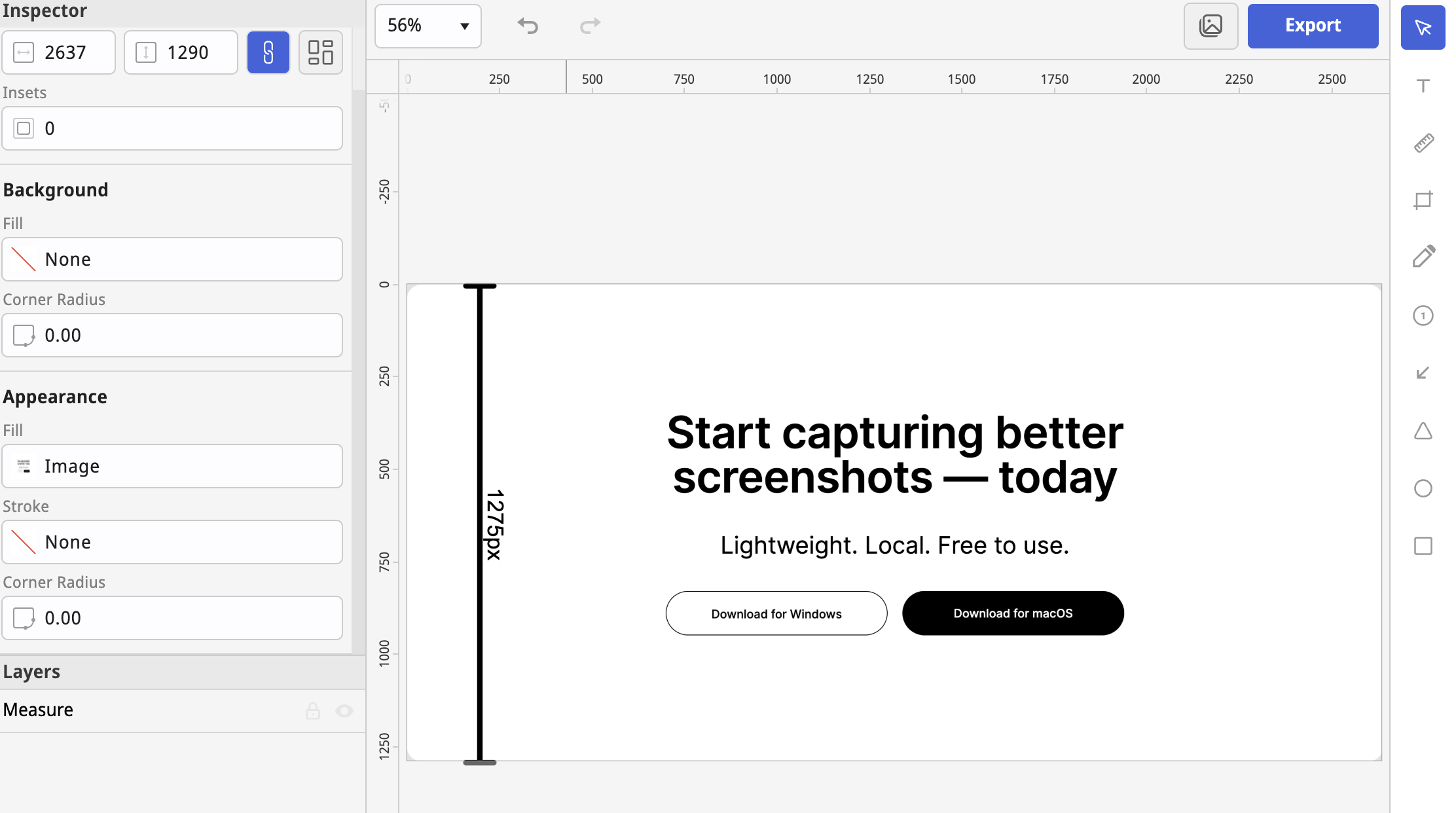1456x813 pixels.
Task: Toggle the aspect ratio lock link
Action: 268,52
